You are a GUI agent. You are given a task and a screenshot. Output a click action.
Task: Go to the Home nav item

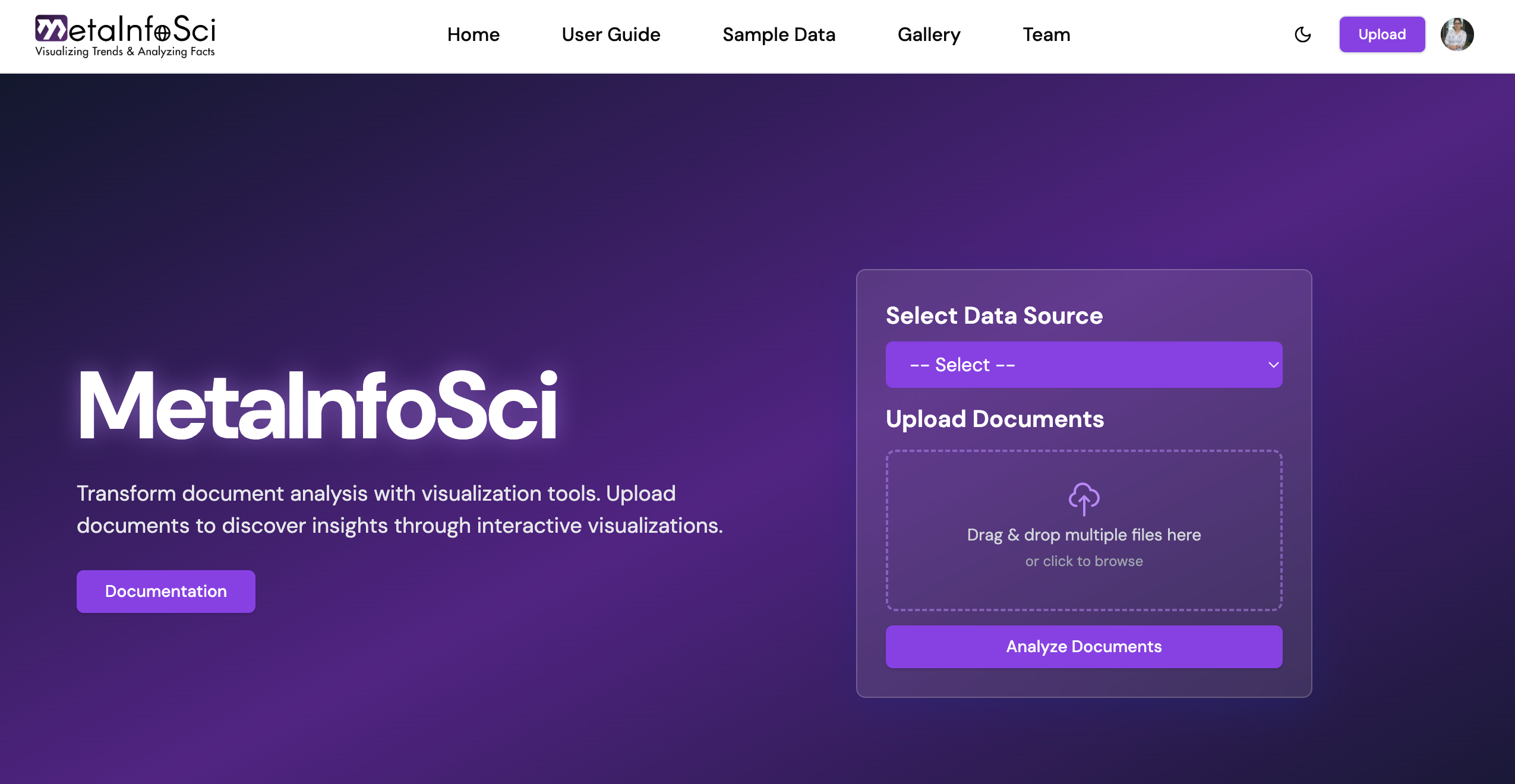[x=473, y=34]
